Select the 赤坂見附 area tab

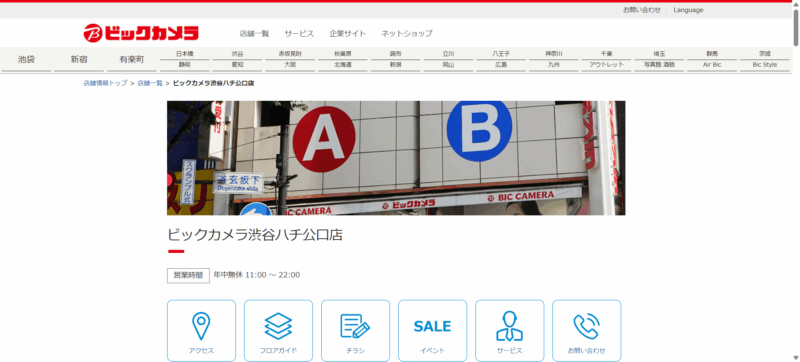[x=290, y=54]
